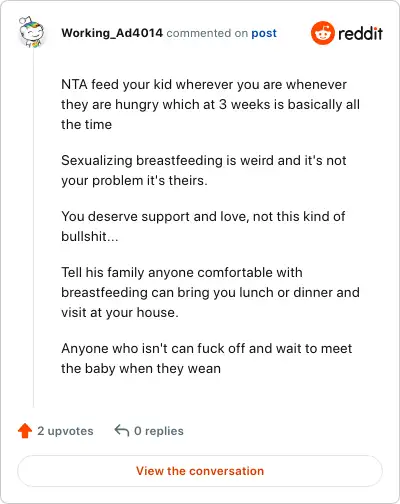Click the words 'the time' in first paragraph

[87, 124]
